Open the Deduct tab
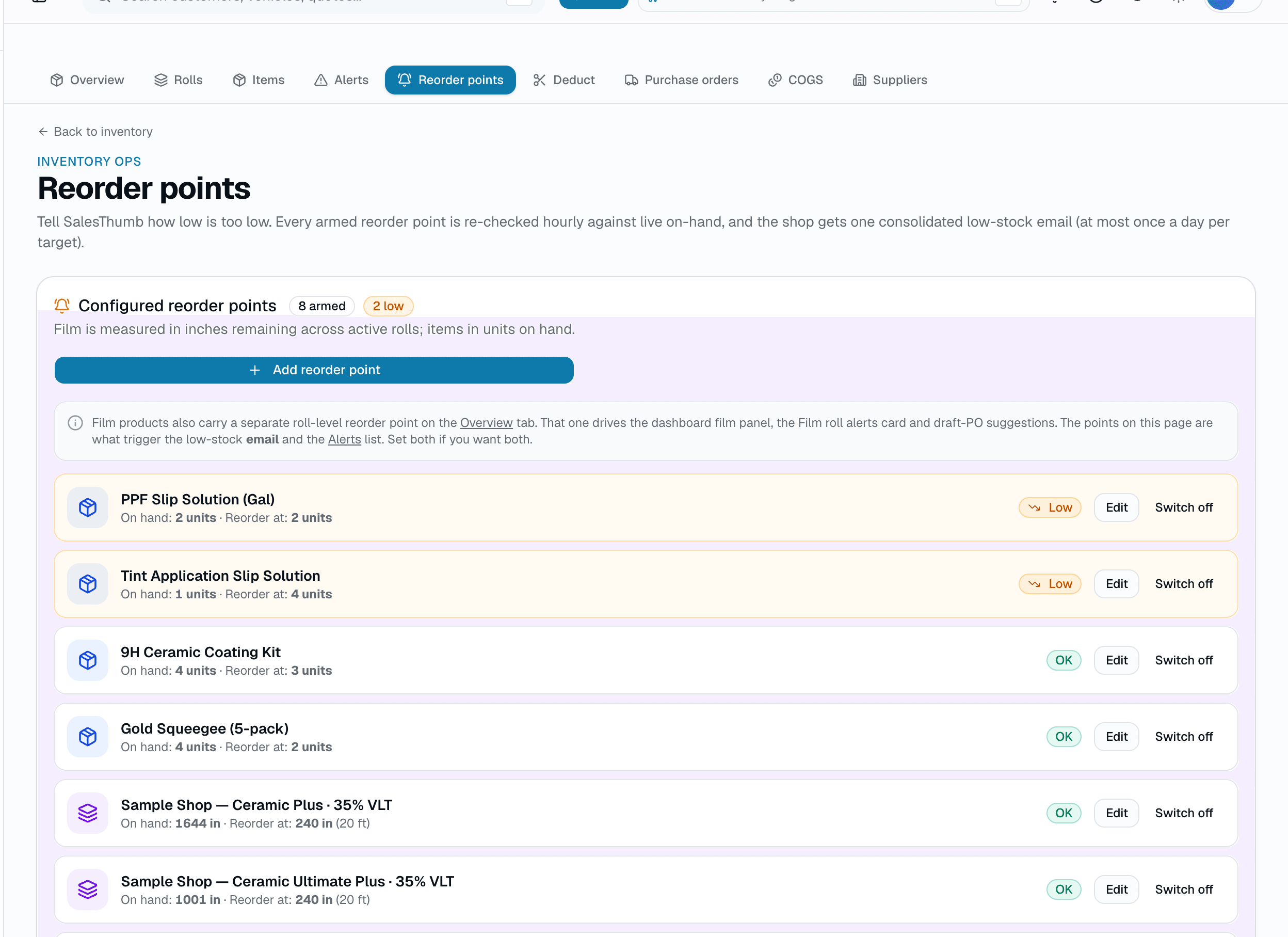This screenshot has height=937, width=1288. (564, 80)
